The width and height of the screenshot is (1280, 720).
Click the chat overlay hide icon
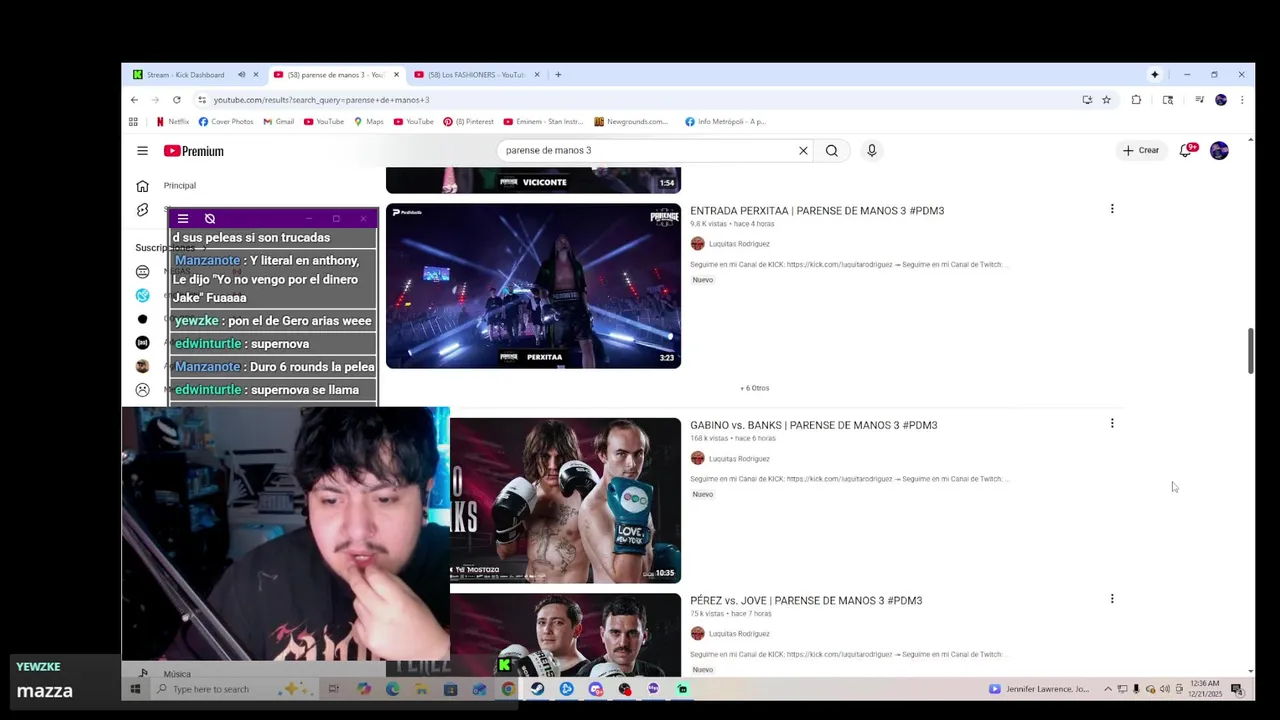click(x=210, y=218)
